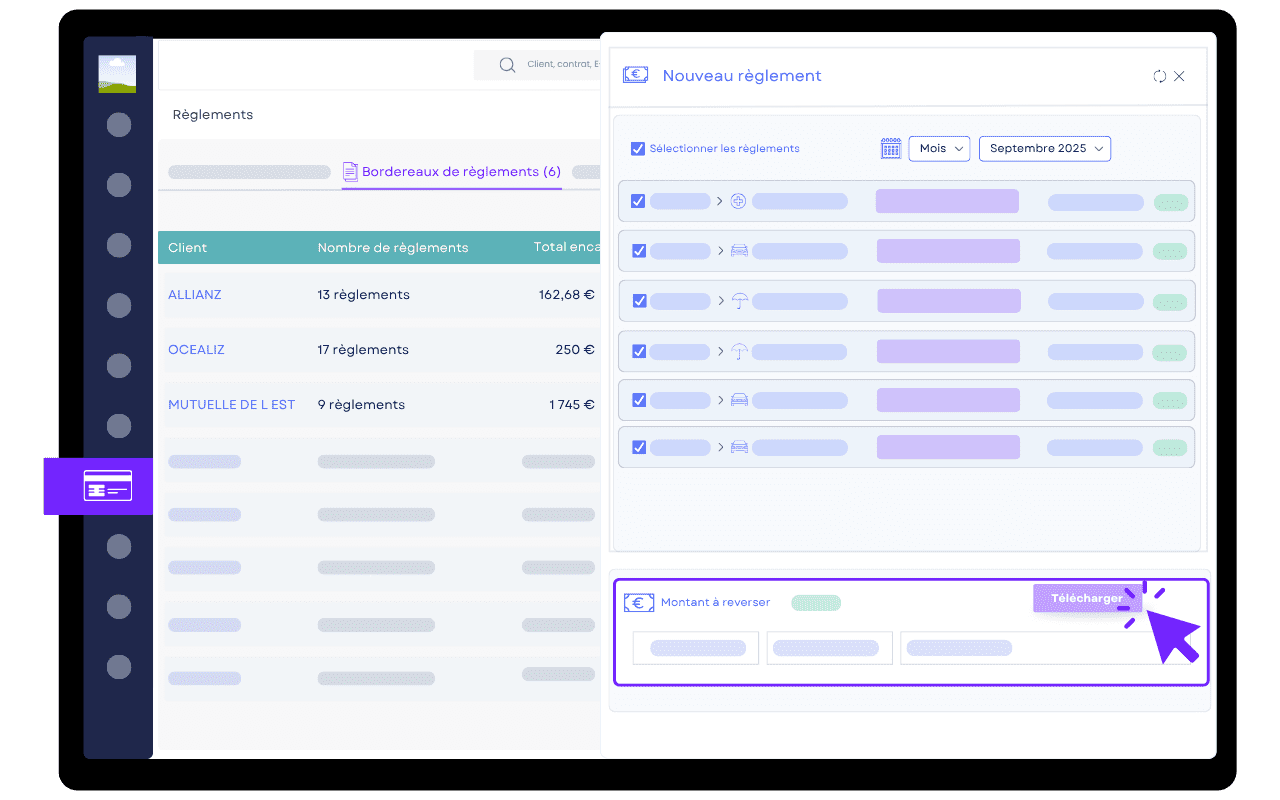Open the ALLIANZ client link
Viewport: 1280px width, 800px height.
click(x=195, y=295)
